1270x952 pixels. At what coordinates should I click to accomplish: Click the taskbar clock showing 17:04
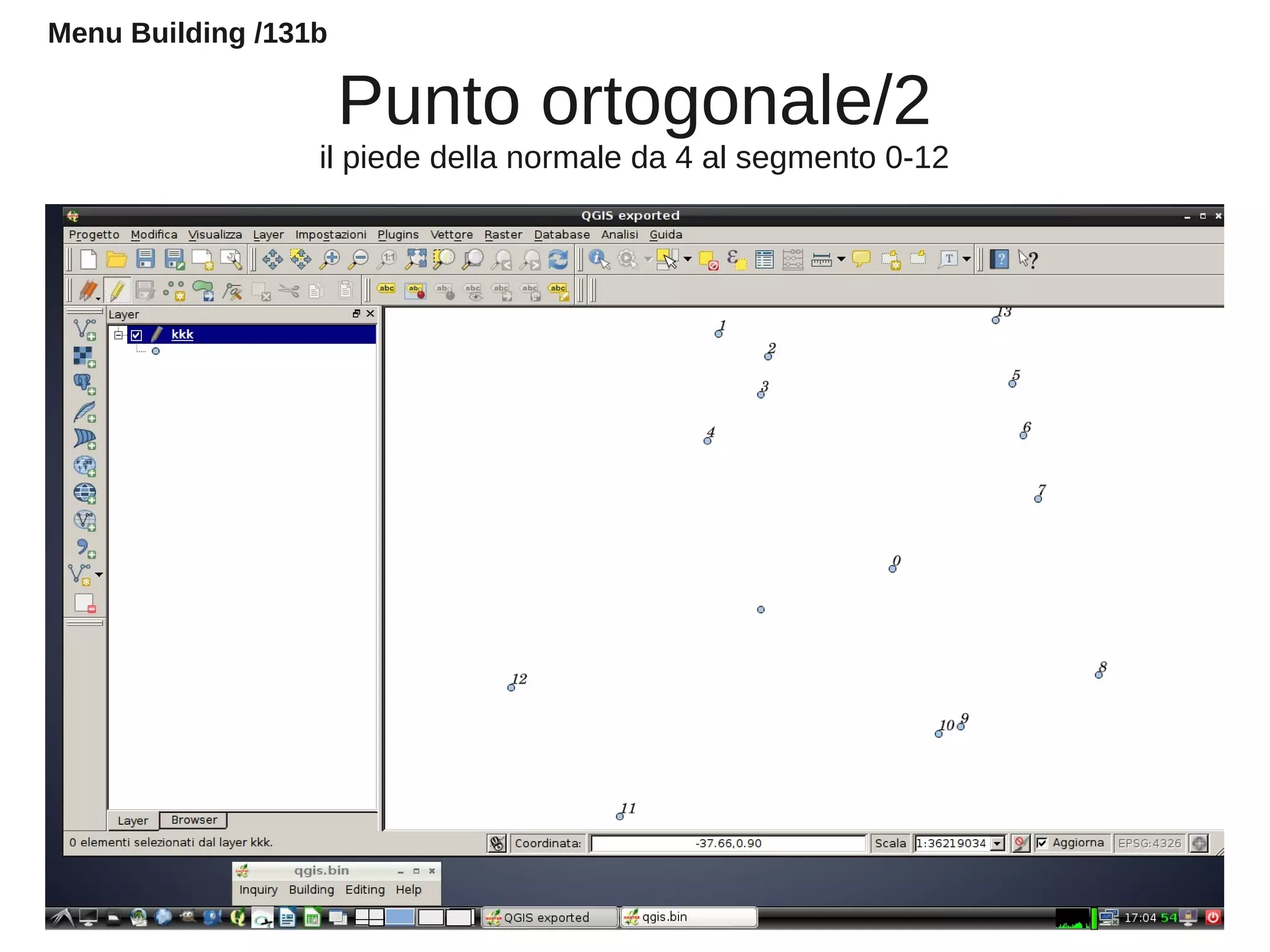click(1140, 918)
